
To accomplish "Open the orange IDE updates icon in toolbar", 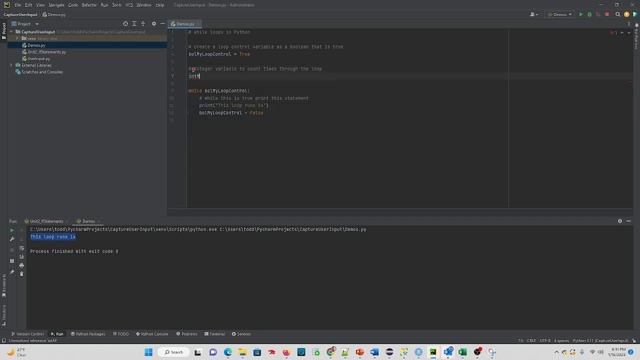I will 627,14.
